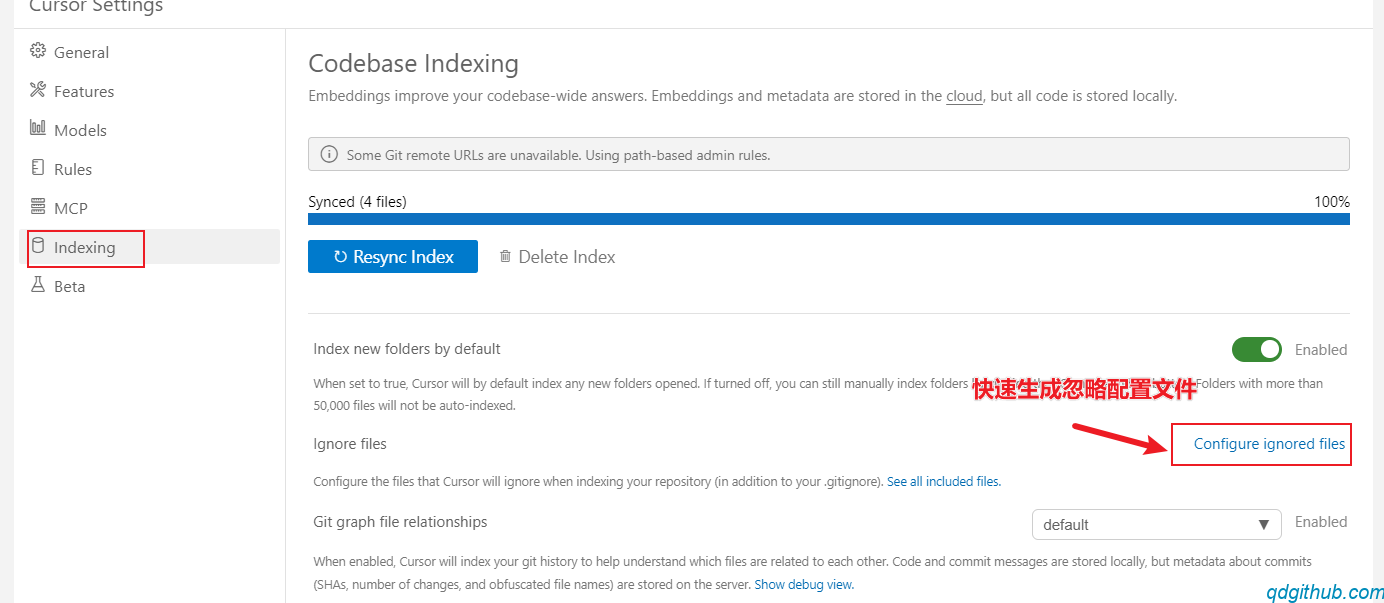This screenshot has width=1384, height=603.
Task: Click the Beta flask icon
Action: (x=38, y=285)
